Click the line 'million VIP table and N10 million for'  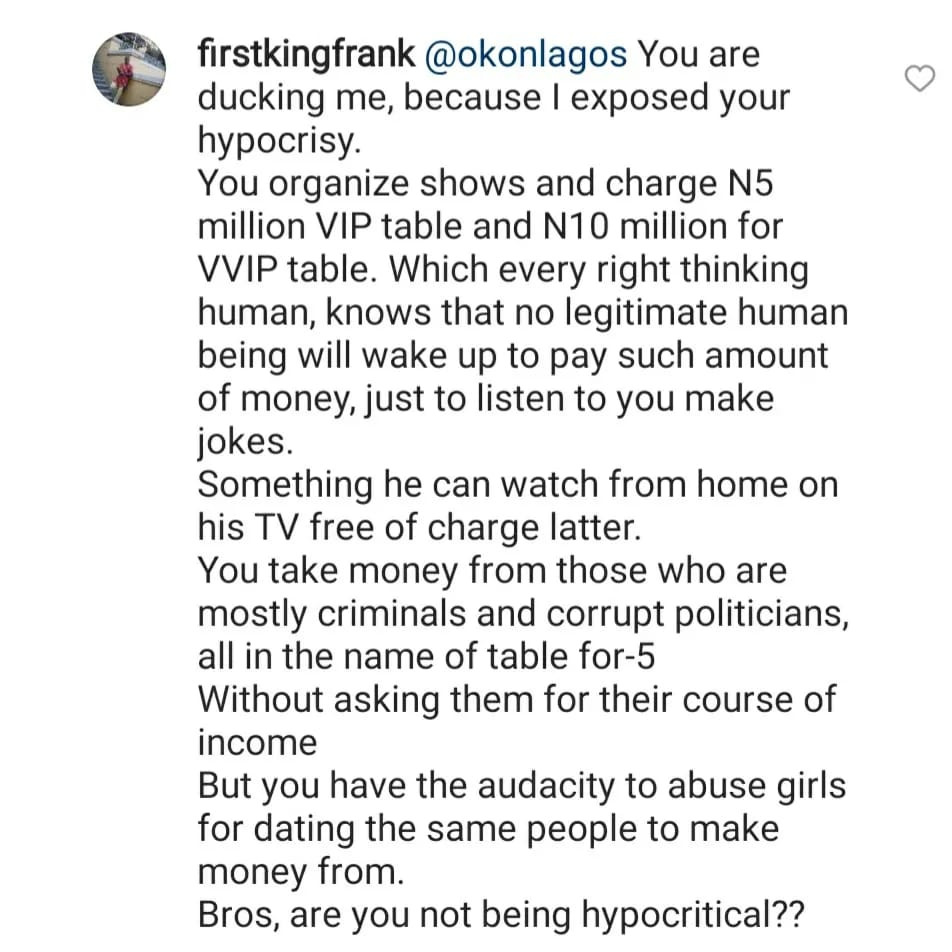click(491, 227)
